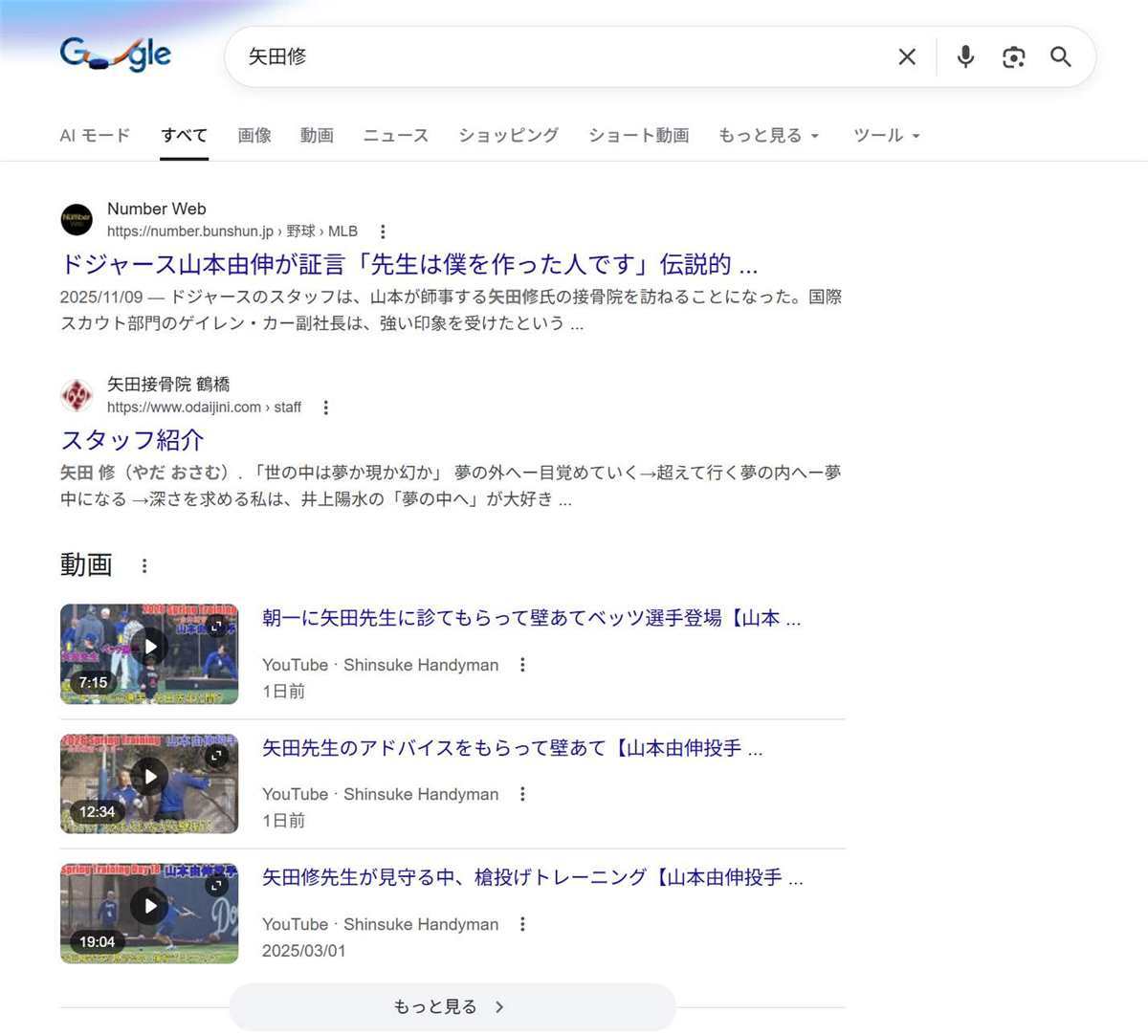The height and width of the screenshot is (1036, 1148).
Task: Open the スタッフ紹介 page link
Action: (x=131, y=440)
